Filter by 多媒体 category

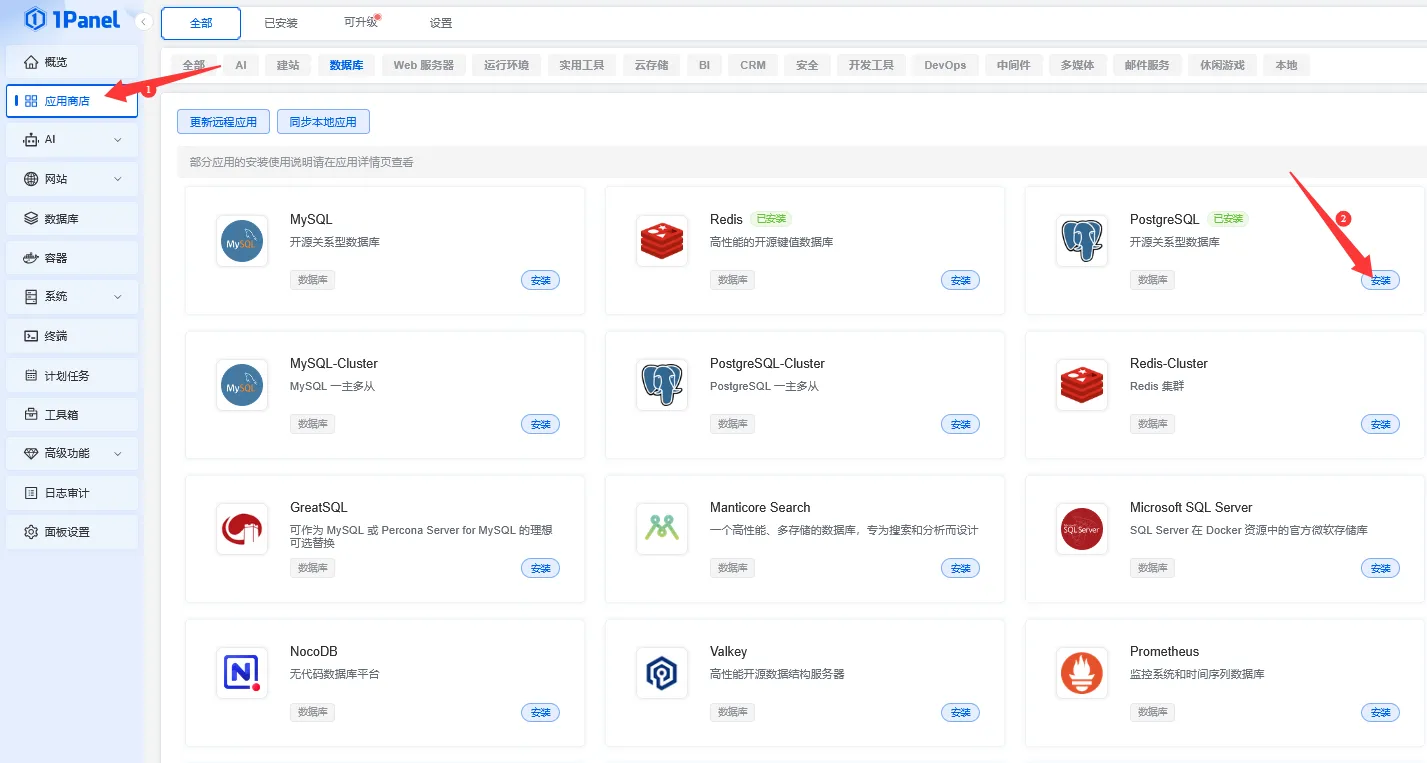(x=1076, y=65)
